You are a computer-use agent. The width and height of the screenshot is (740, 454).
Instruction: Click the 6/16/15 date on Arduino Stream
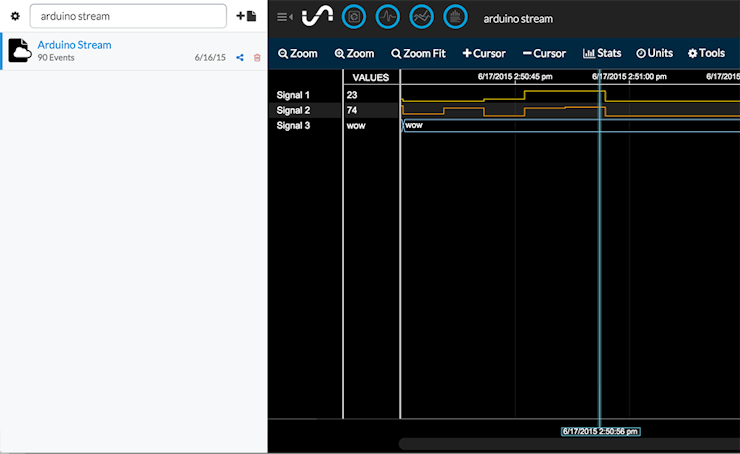[210, 58]
